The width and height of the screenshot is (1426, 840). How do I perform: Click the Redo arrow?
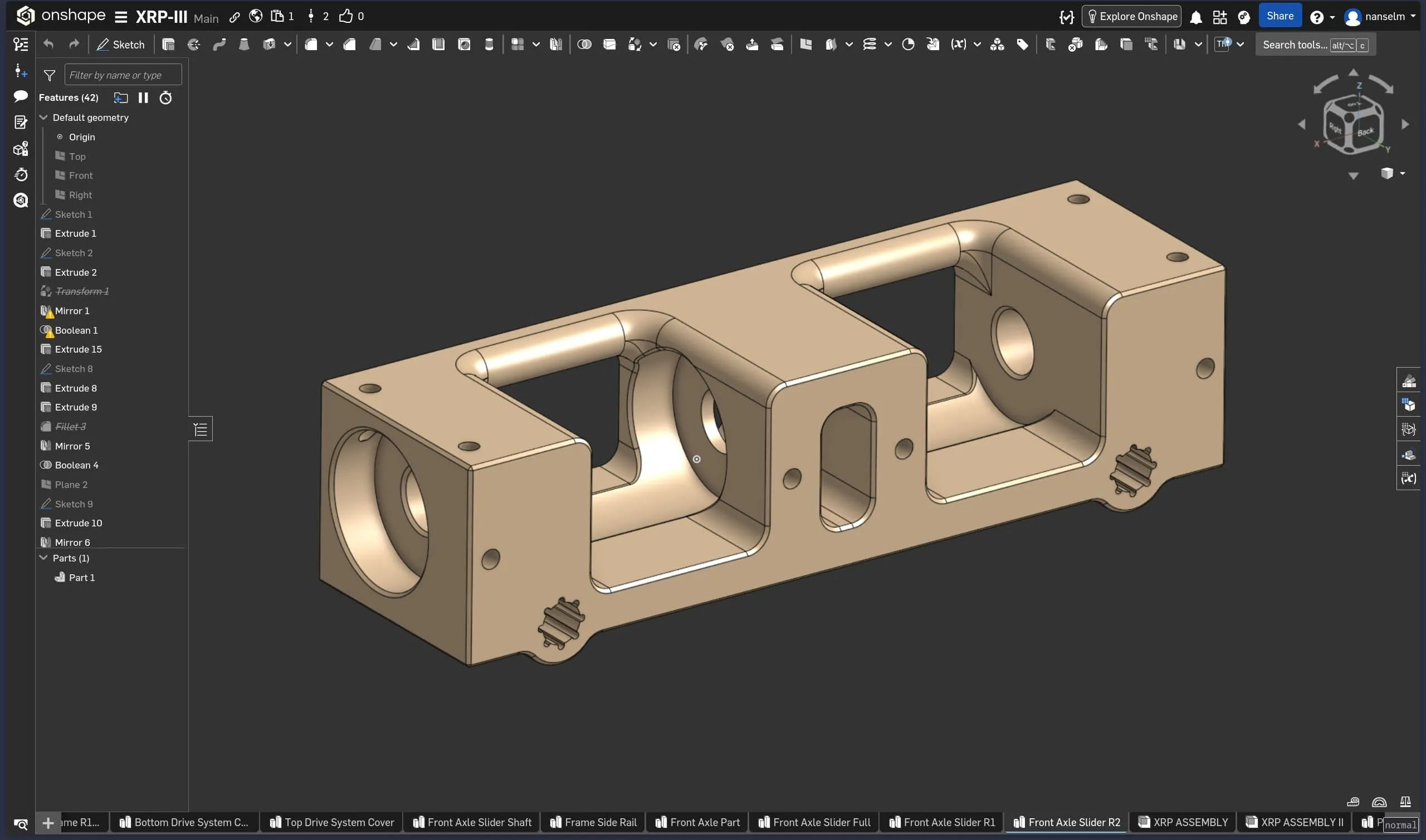(74, 44)
